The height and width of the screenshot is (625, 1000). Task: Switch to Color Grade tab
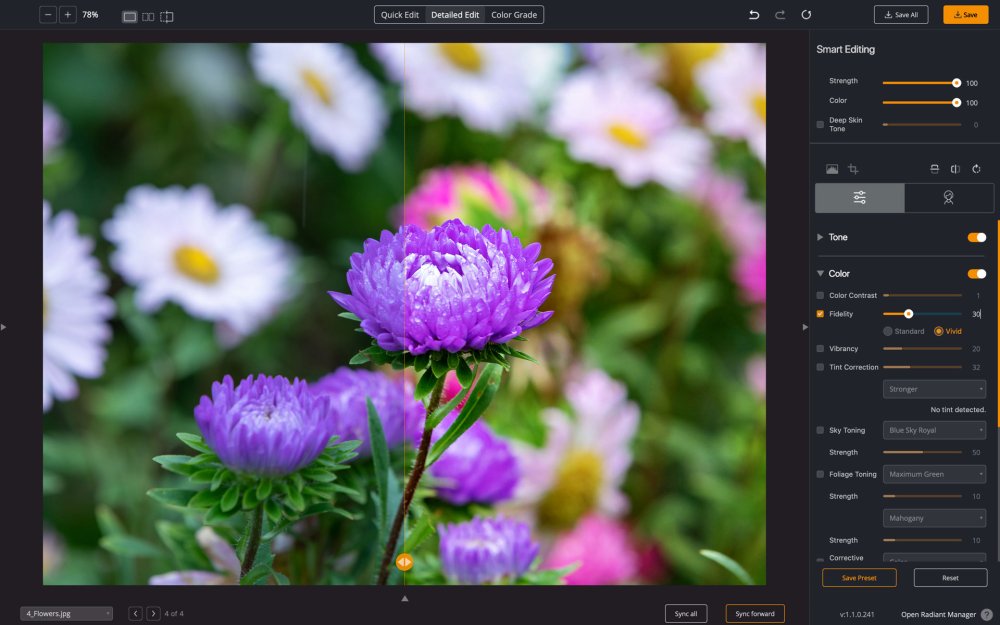pos(514,15)
